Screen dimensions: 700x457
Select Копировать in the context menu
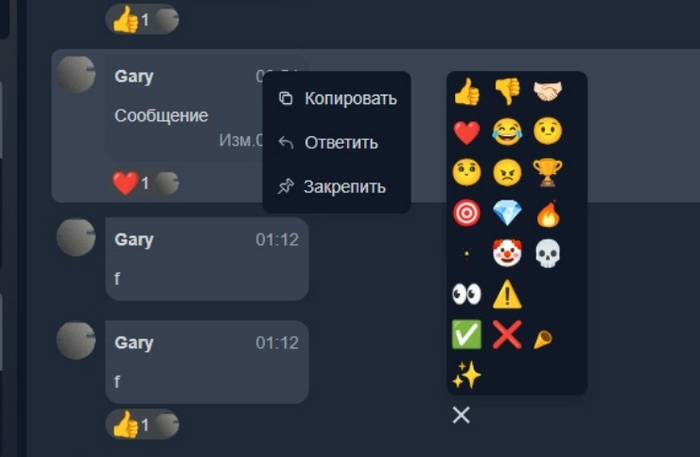337,98
